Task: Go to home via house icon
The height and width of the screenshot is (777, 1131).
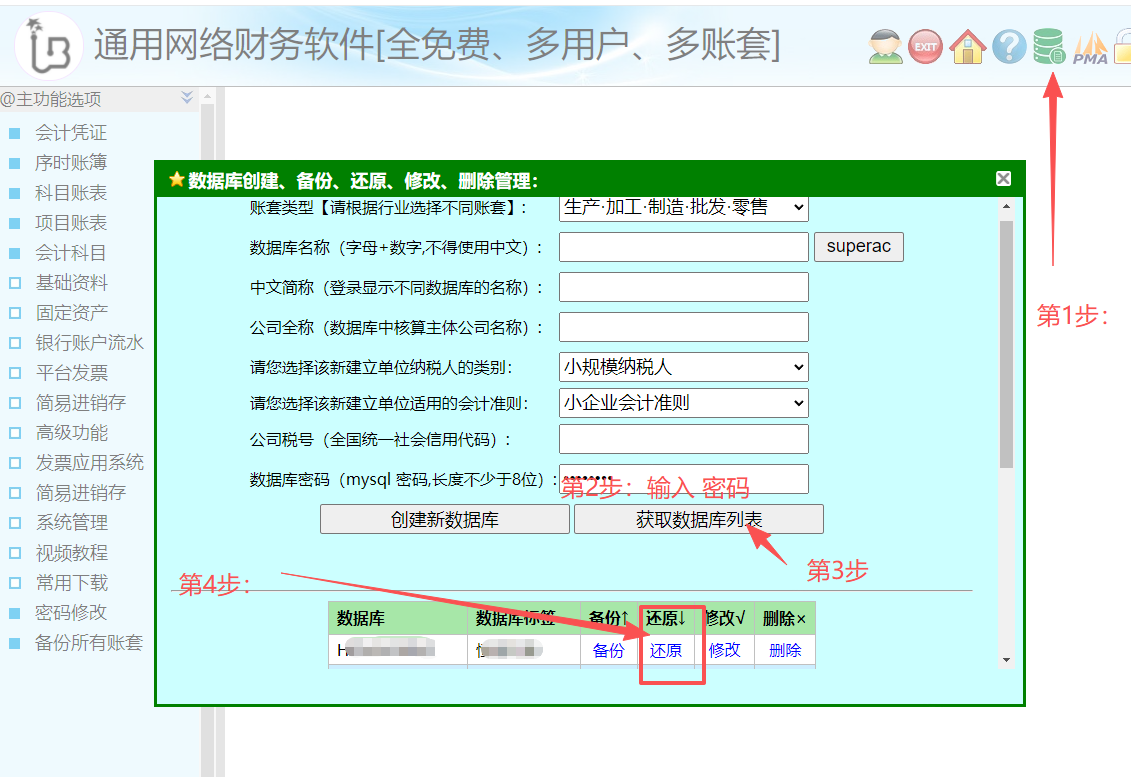Action: (967, 46)
